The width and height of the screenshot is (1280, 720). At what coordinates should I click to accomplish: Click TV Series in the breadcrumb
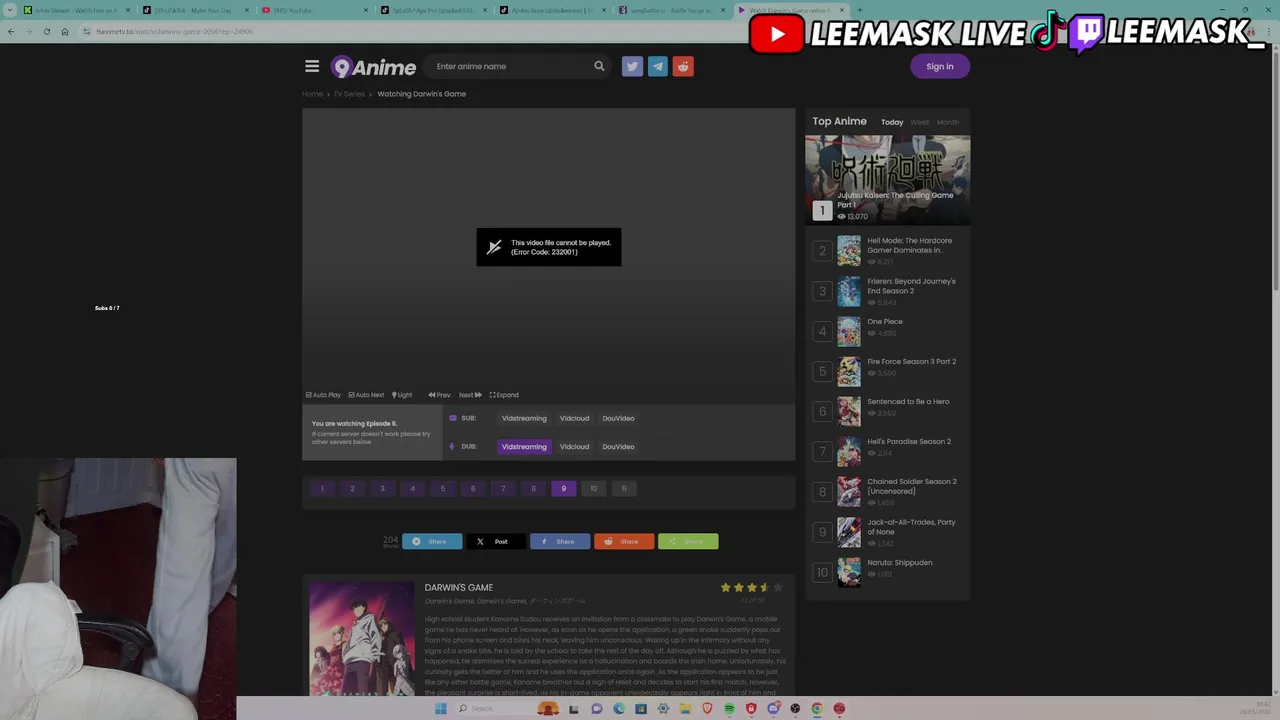[349, 94]
